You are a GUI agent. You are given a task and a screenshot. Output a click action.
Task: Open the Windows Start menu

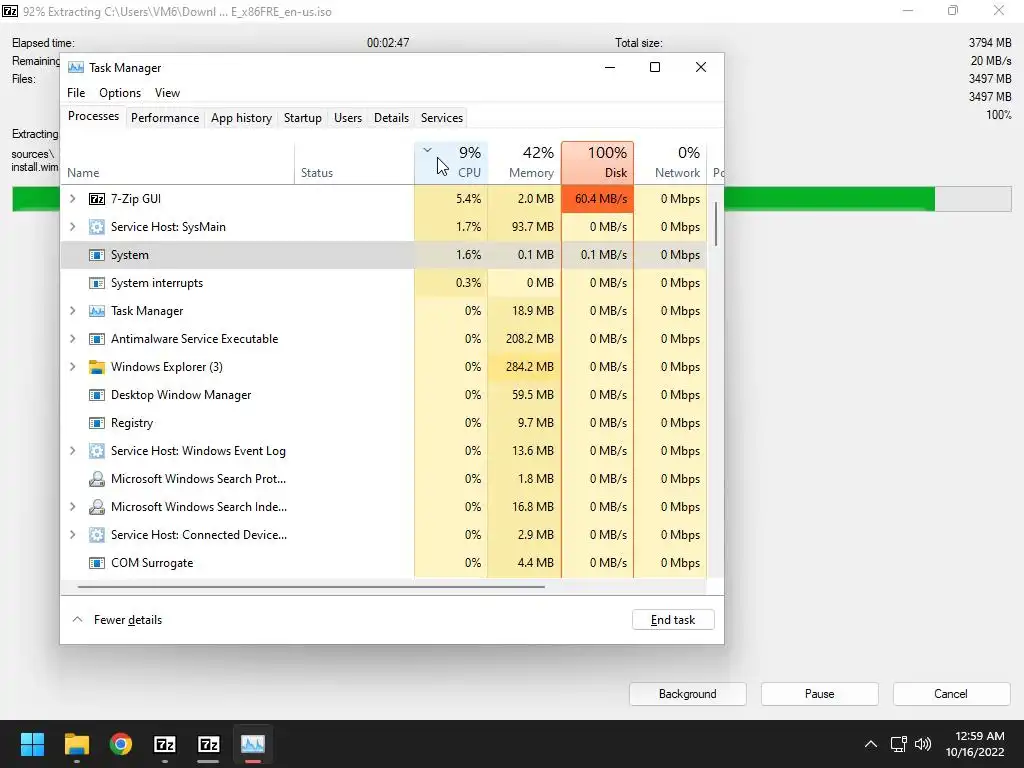point(32,744)
